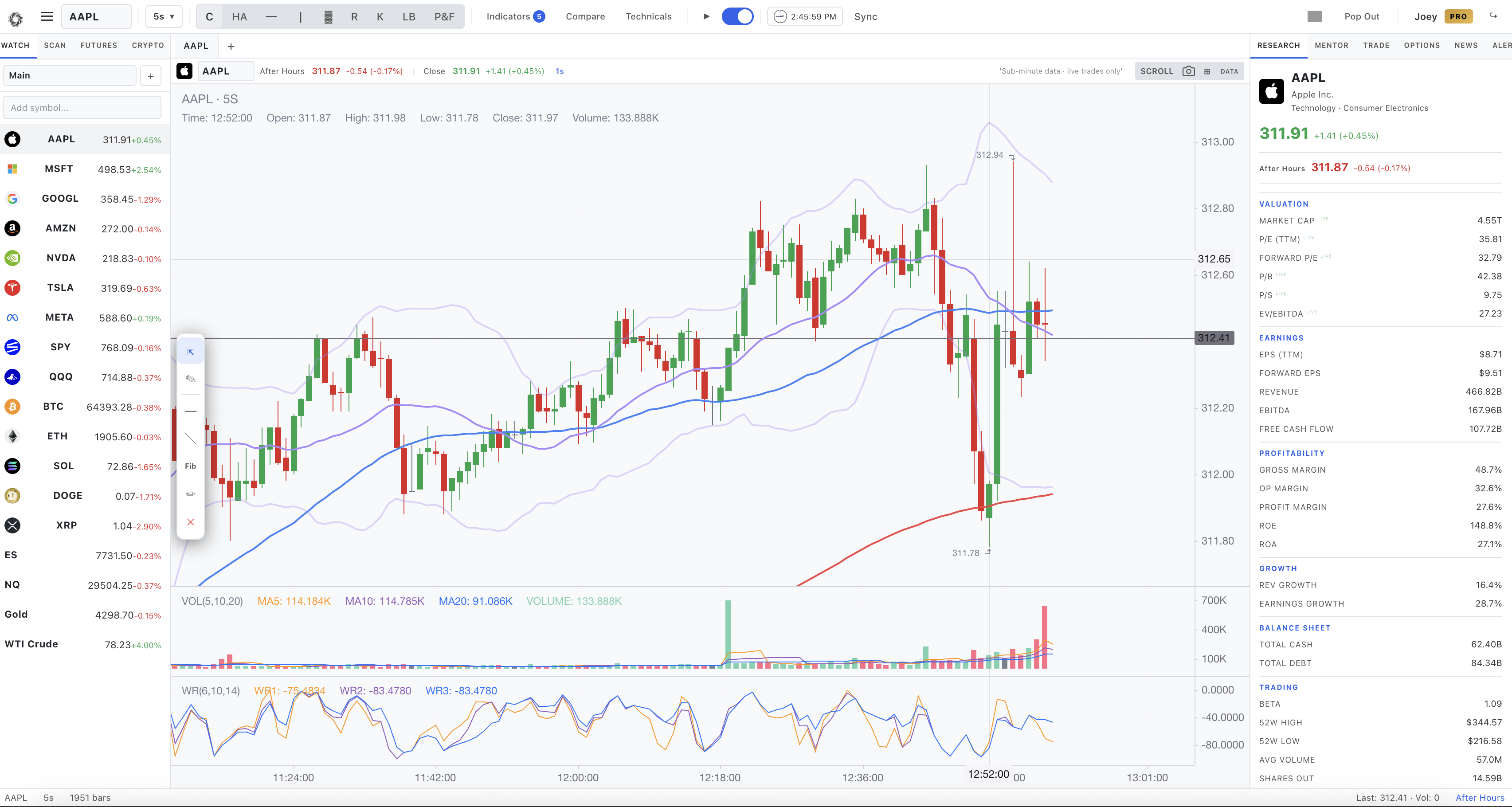Toggle SCROLL mode

pos(1156,71)
